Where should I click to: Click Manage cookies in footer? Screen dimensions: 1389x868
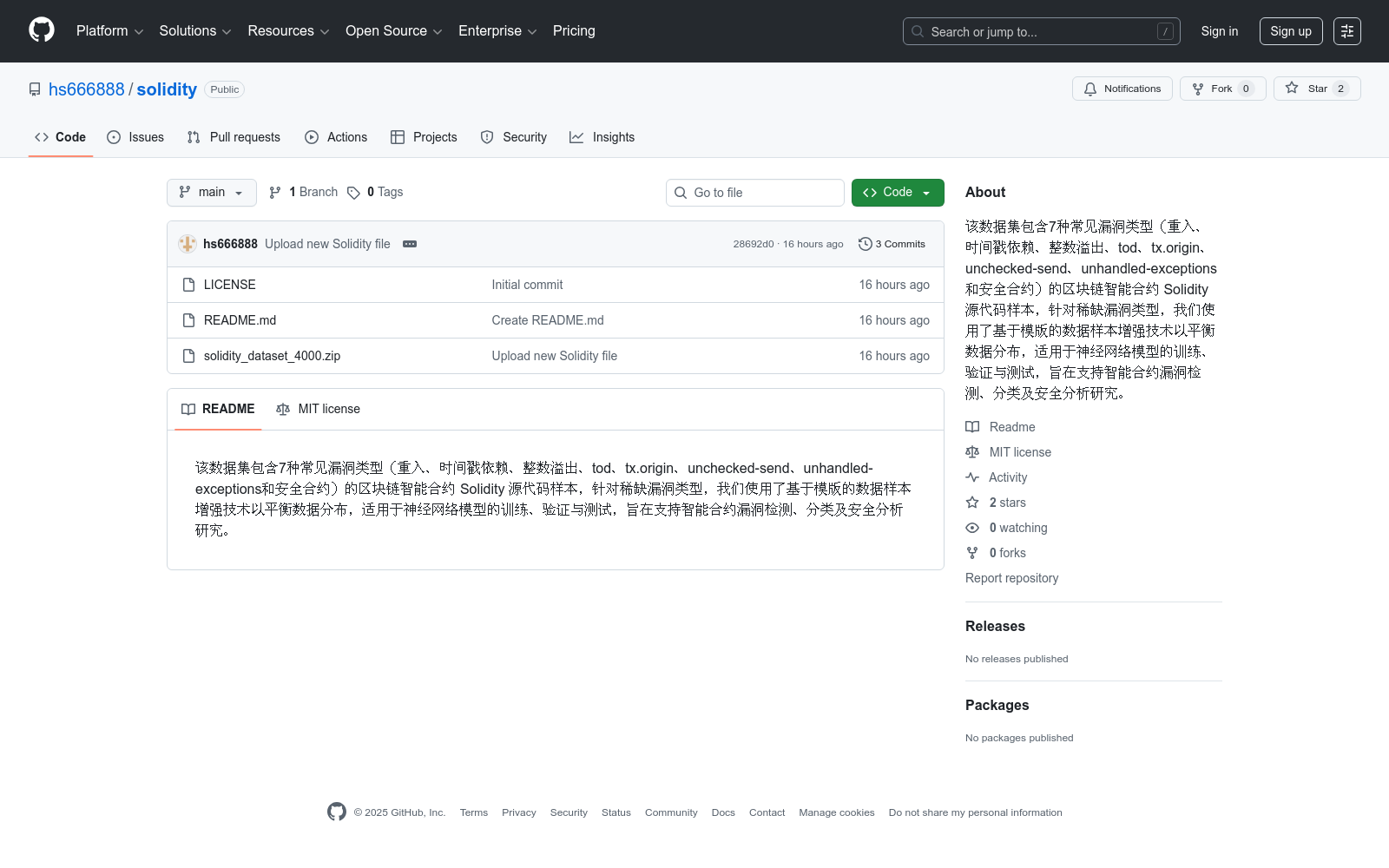837,812
